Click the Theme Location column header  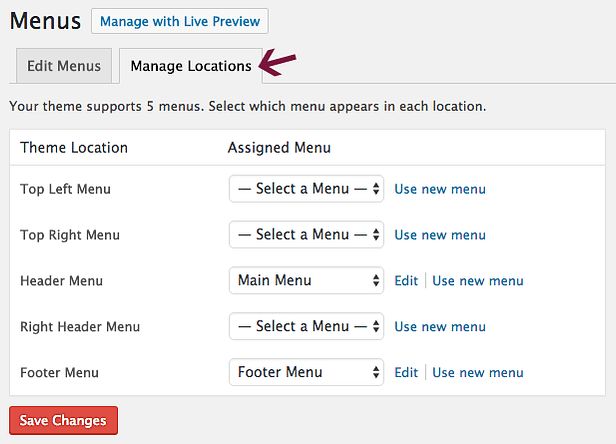coord(74,148)
